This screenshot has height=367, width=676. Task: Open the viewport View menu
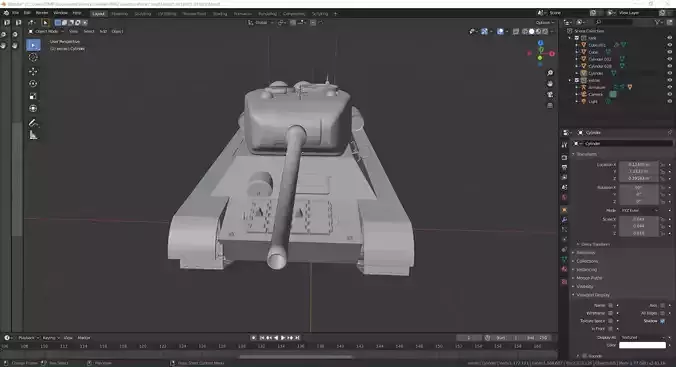(x=74, y=31)
